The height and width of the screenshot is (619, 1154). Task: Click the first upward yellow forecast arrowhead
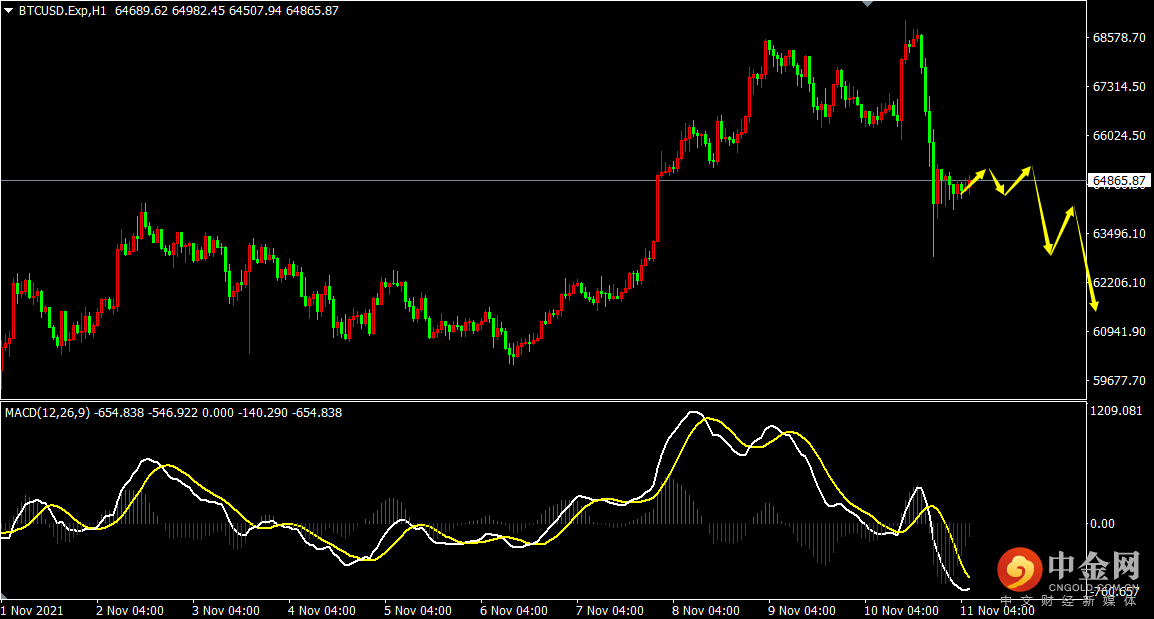pyautogui.click(x=980, y=174)
